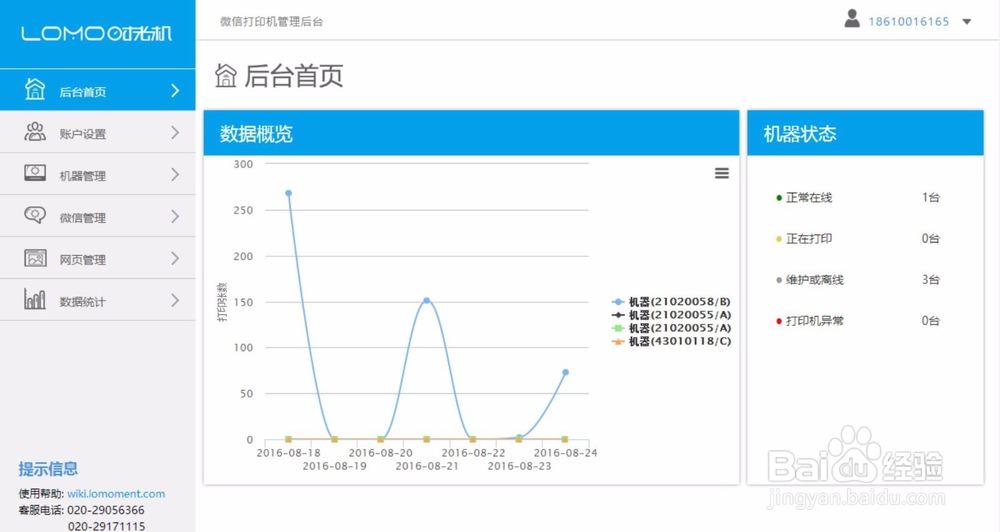Screen dimensions: 1000x532
Task: Click the 打印机异常 status row label
Action: point(814,321)
